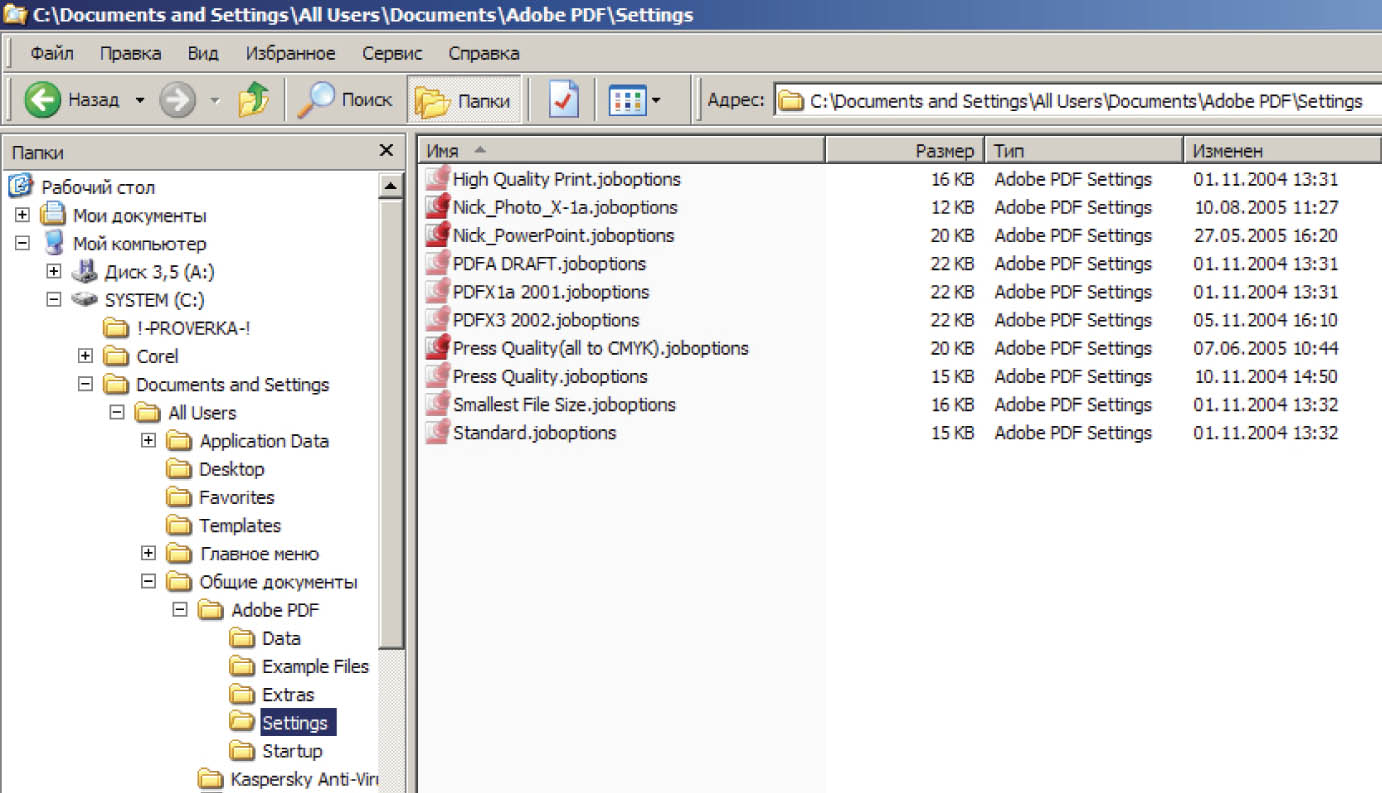Viewport: 1382px width, 793px height.
Task: Select PDFX3 2002.joboptions file icon
Action: tap(437, 320)
